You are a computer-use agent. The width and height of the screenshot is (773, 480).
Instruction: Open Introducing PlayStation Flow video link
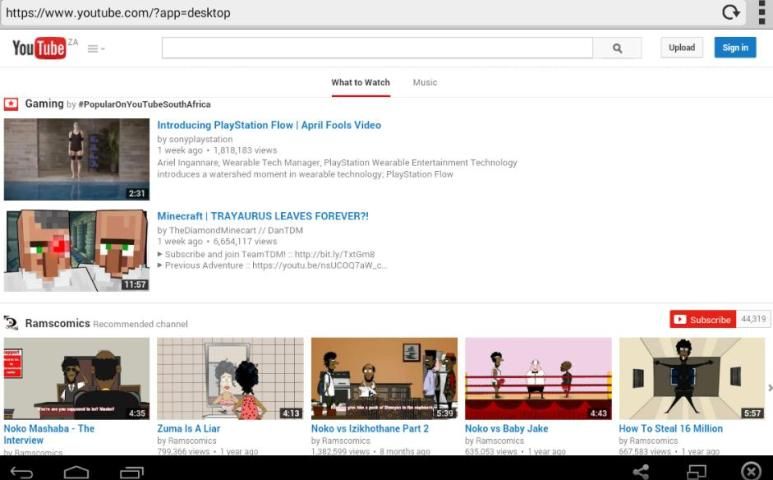point(269,125)
